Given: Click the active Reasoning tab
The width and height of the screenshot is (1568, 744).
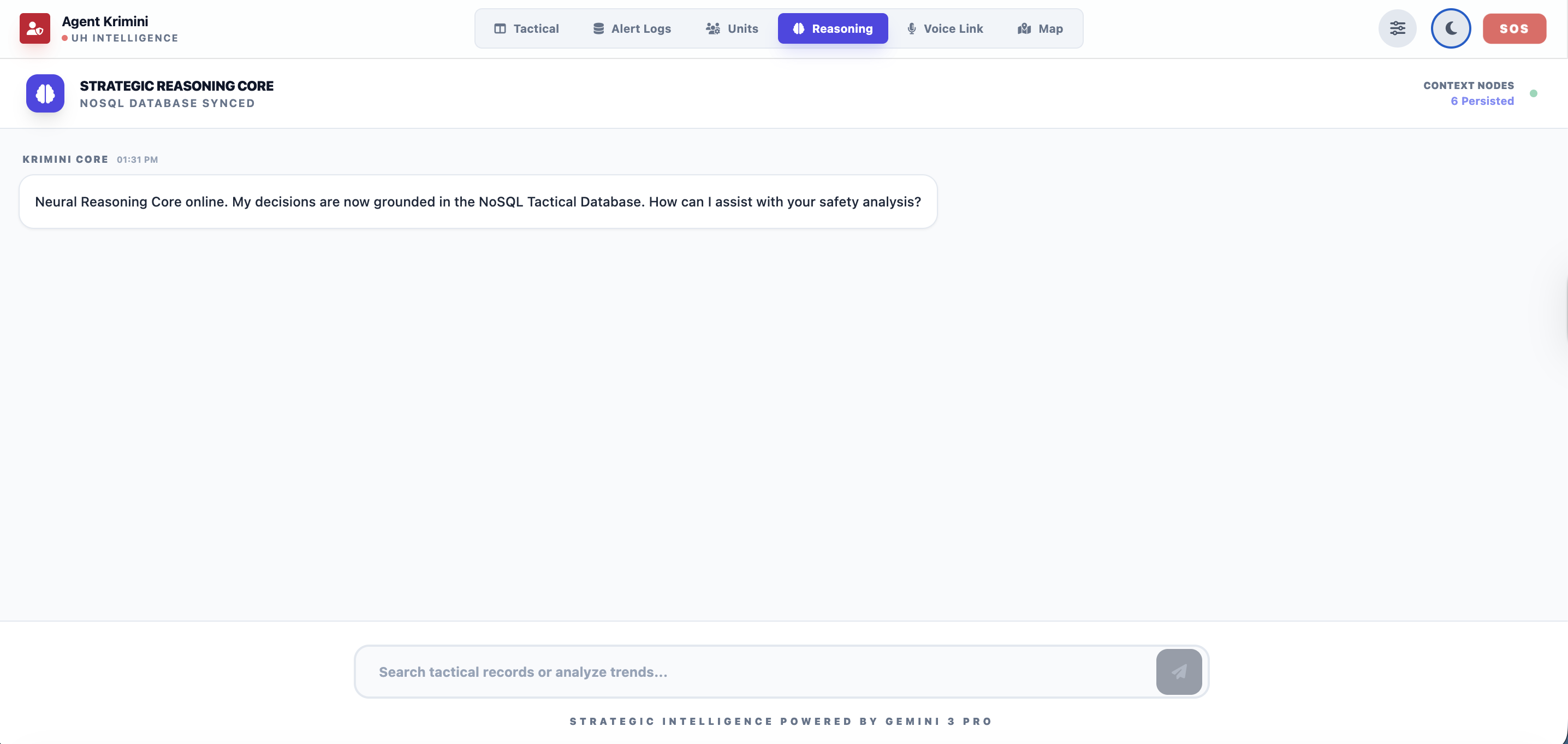Looking at the screenshot, I should 833,28.
